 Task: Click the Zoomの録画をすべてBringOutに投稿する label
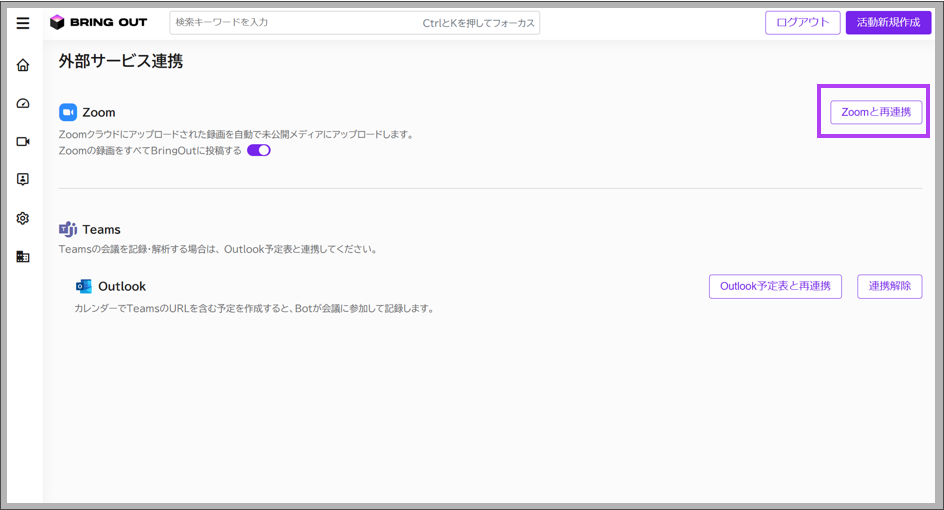pyautogui.click(x=150, y=151)
